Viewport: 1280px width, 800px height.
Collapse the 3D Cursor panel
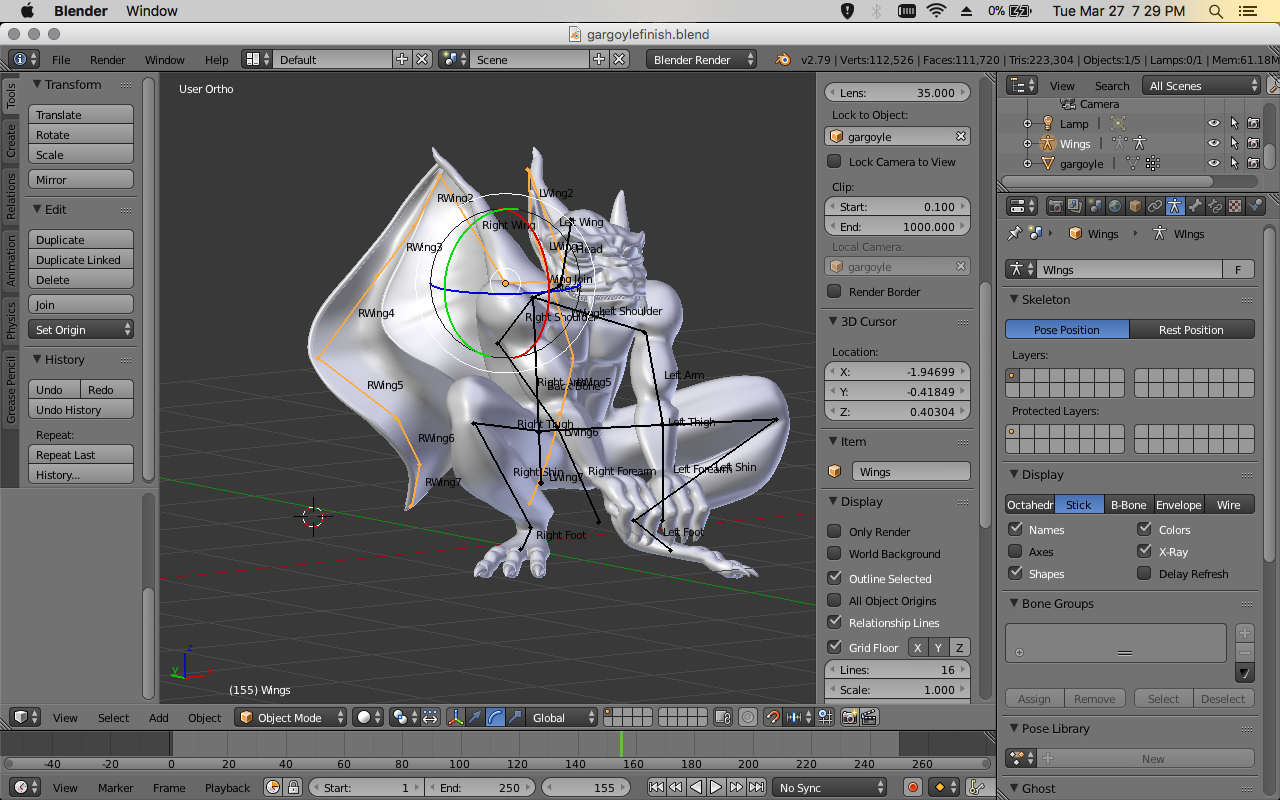click(x=833, y=321)
